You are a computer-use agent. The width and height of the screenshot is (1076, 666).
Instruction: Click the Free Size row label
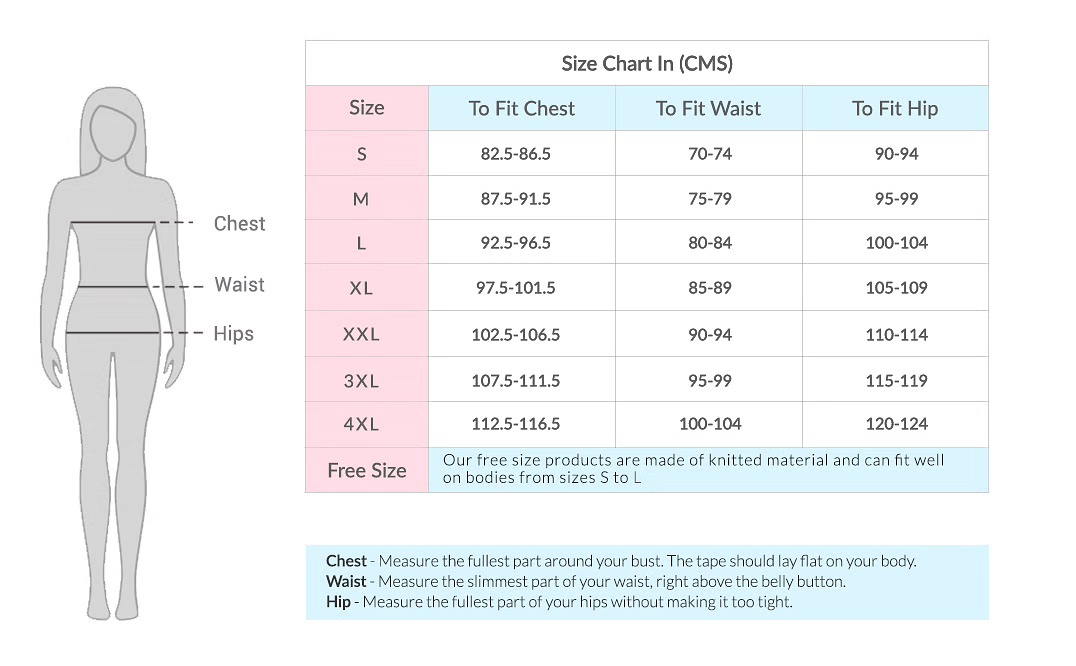click(x=366, y=471)
